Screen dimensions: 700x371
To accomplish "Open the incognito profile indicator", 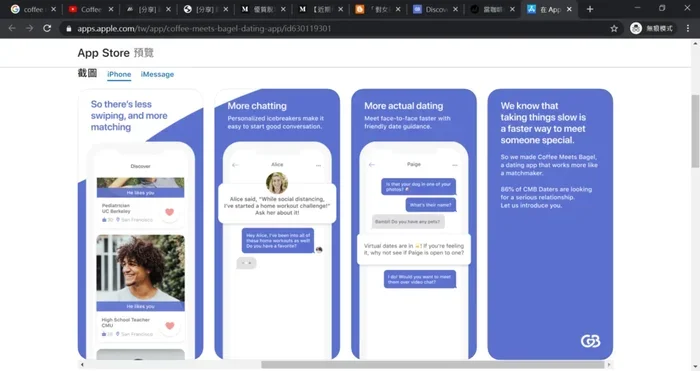I will 652,28.
